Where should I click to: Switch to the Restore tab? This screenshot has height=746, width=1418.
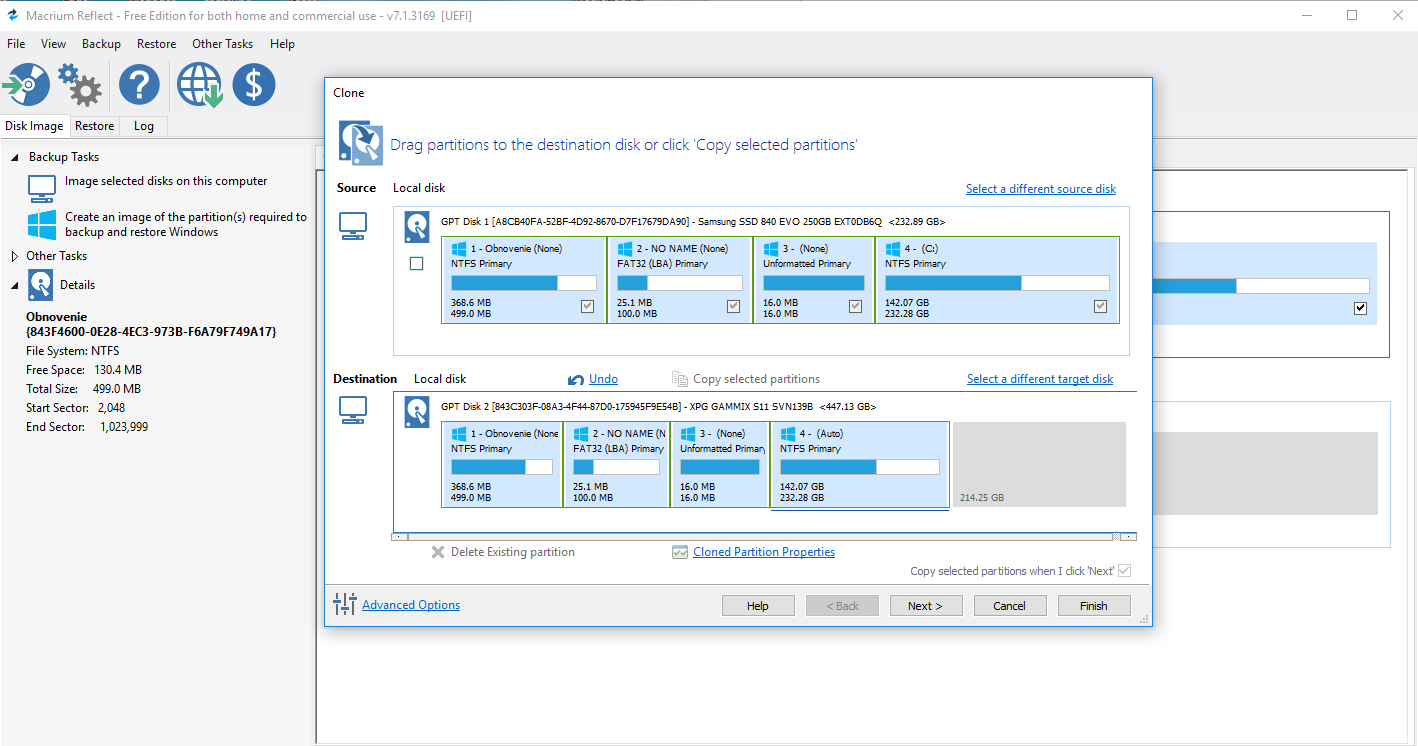(94, 126)
